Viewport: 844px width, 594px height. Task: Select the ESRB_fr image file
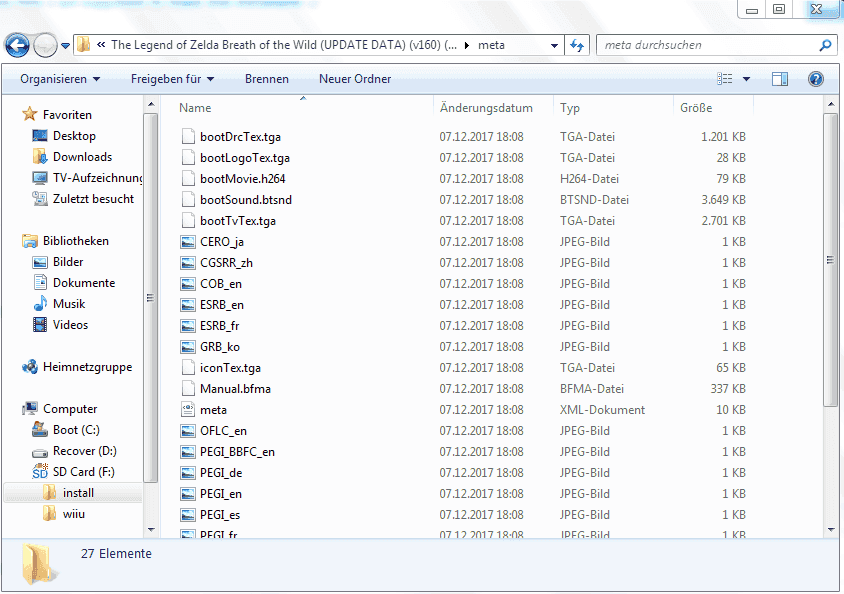click(219, 326)
